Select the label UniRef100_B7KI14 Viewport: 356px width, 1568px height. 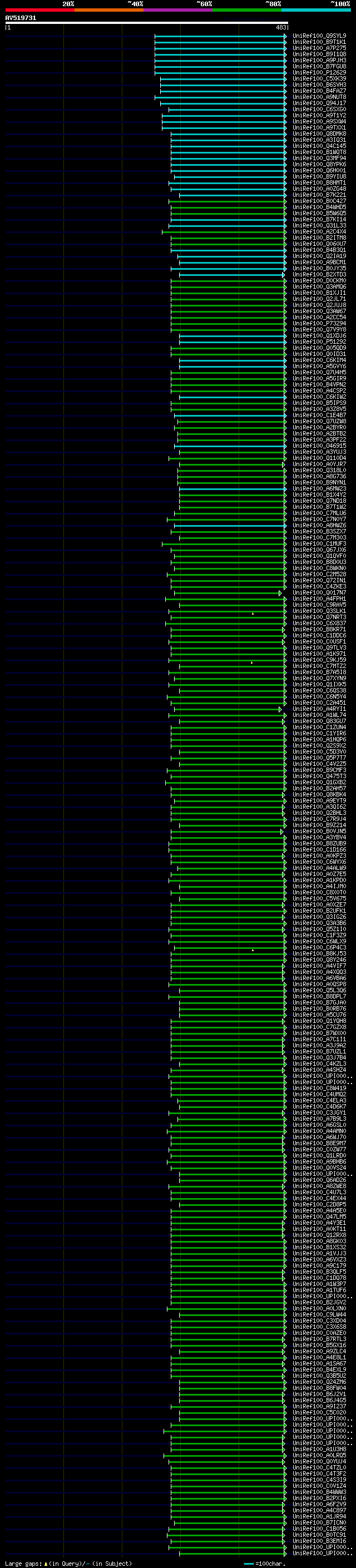pos(319,220)
